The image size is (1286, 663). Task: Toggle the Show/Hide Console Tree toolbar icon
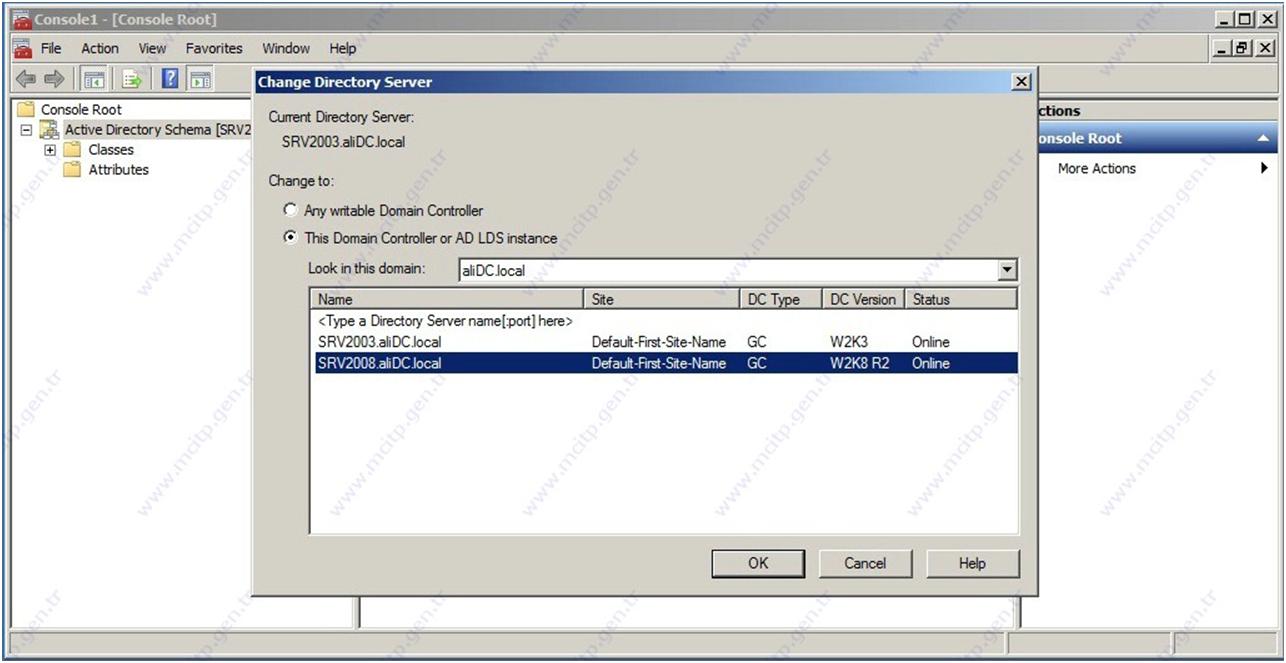(x=95, y=79)
